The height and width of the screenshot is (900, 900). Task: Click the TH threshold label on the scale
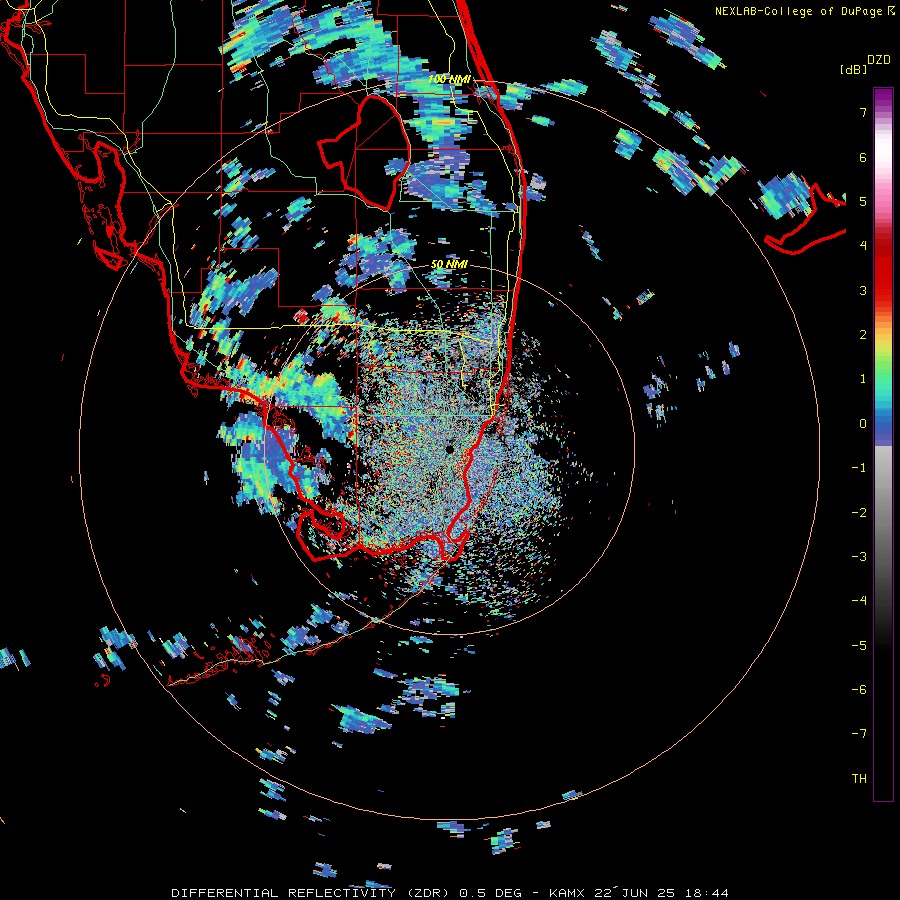[859, 779]
